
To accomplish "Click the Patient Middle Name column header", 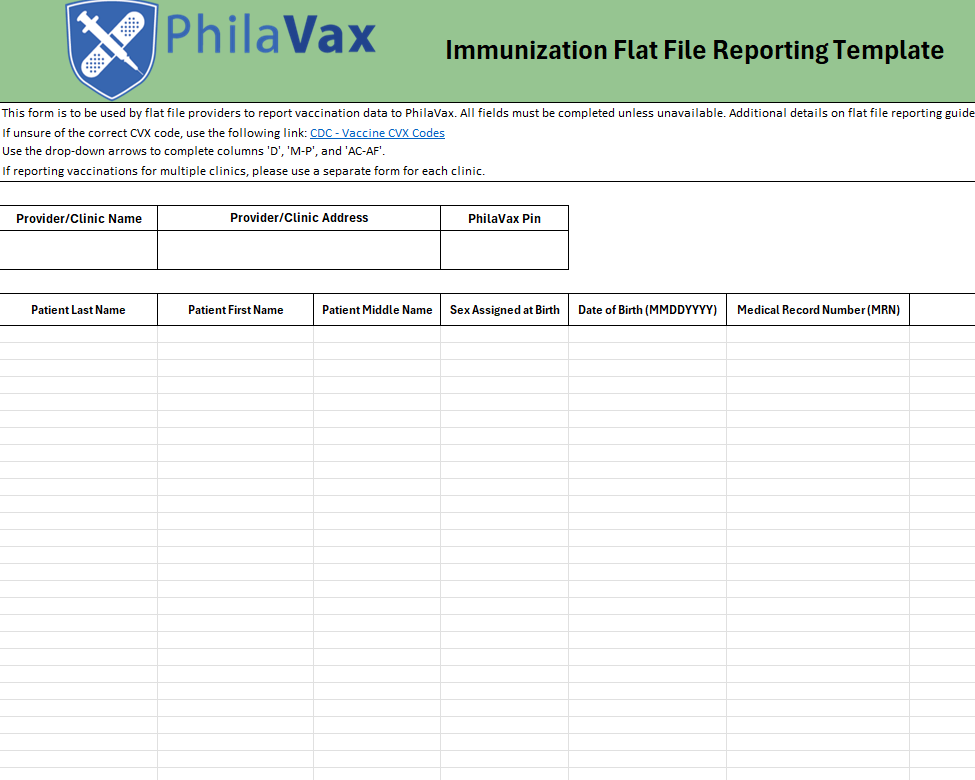I will pyautogui.click(x=377, y=310).
